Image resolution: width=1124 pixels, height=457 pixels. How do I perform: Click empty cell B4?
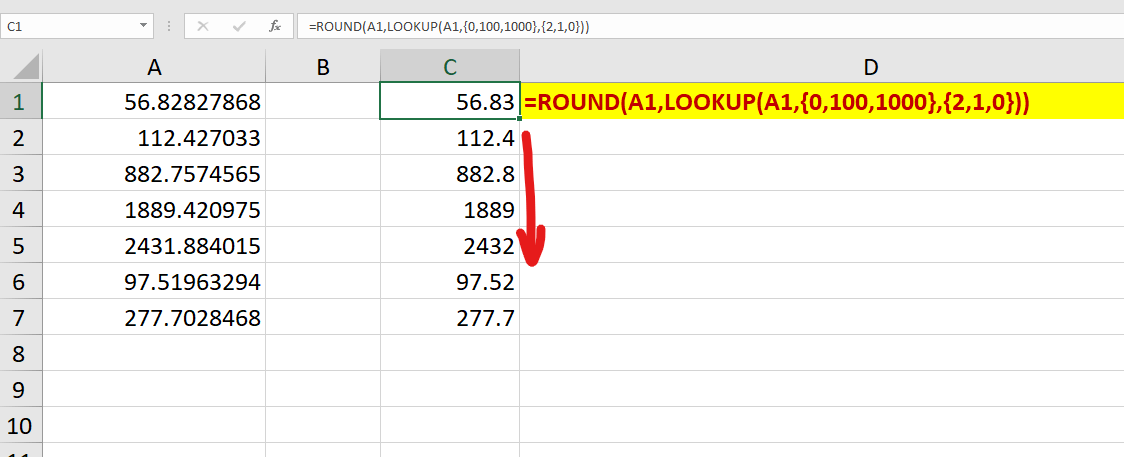(323, 208)
